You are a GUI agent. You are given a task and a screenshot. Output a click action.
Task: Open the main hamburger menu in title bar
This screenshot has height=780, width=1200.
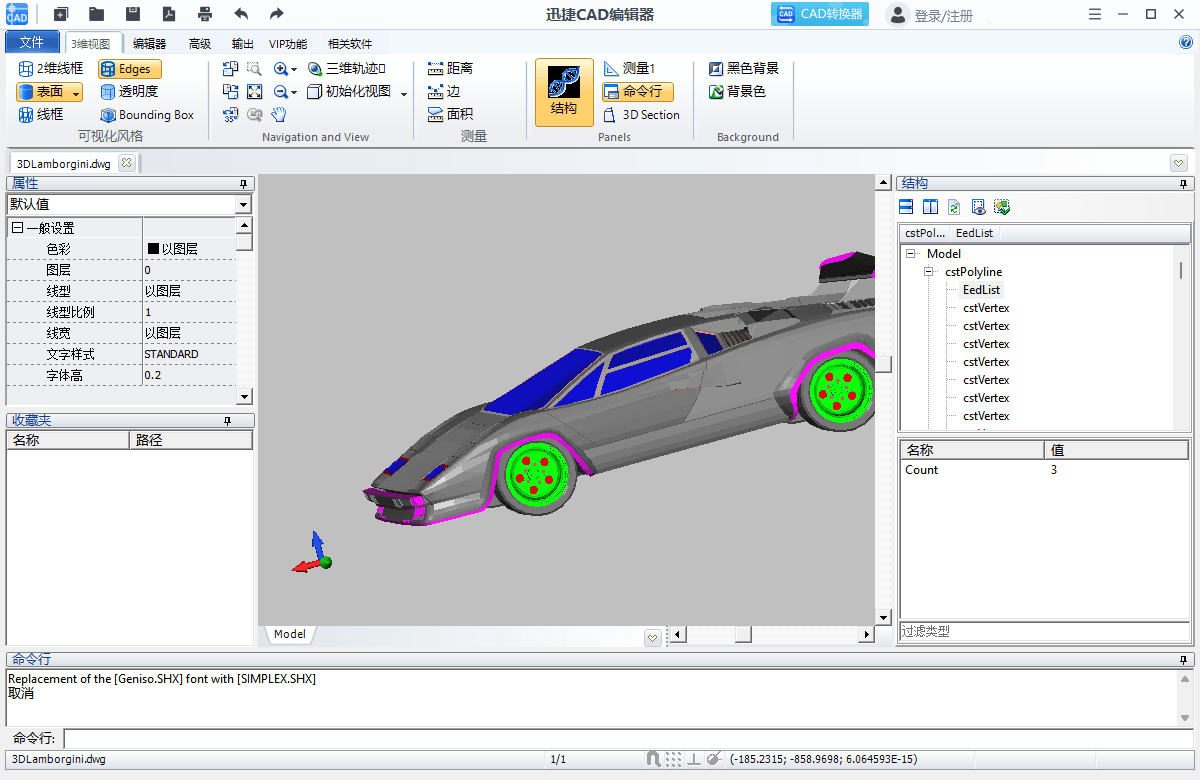1095,14
